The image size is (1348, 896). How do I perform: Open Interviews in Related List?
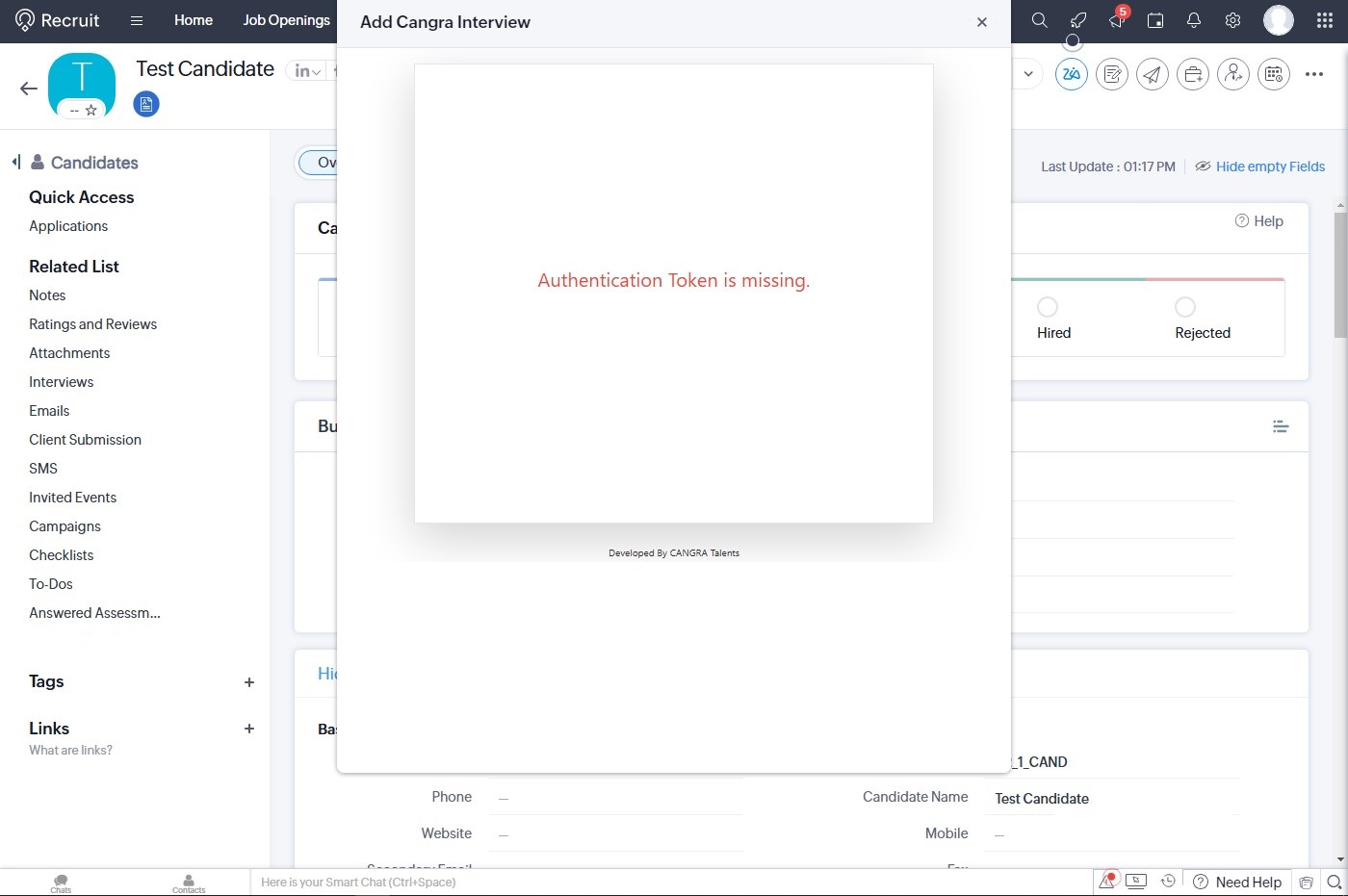[x=62, y=382]
